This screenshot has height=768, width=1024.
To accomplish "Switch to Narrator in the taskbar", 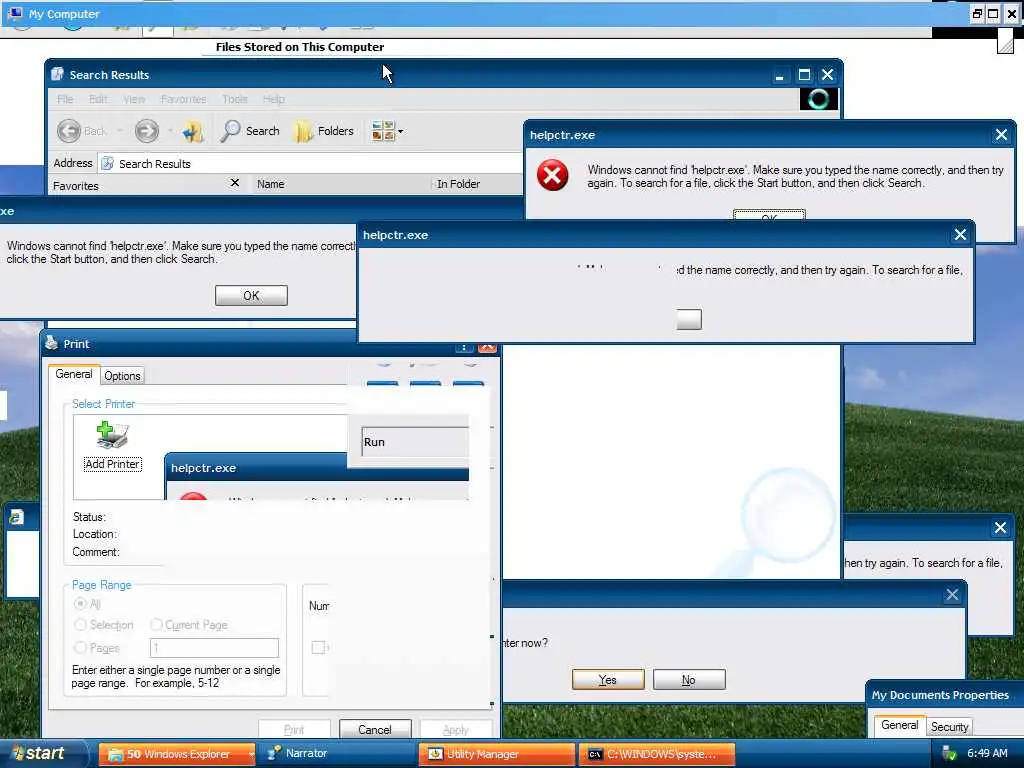I will [x=336, y=754].
